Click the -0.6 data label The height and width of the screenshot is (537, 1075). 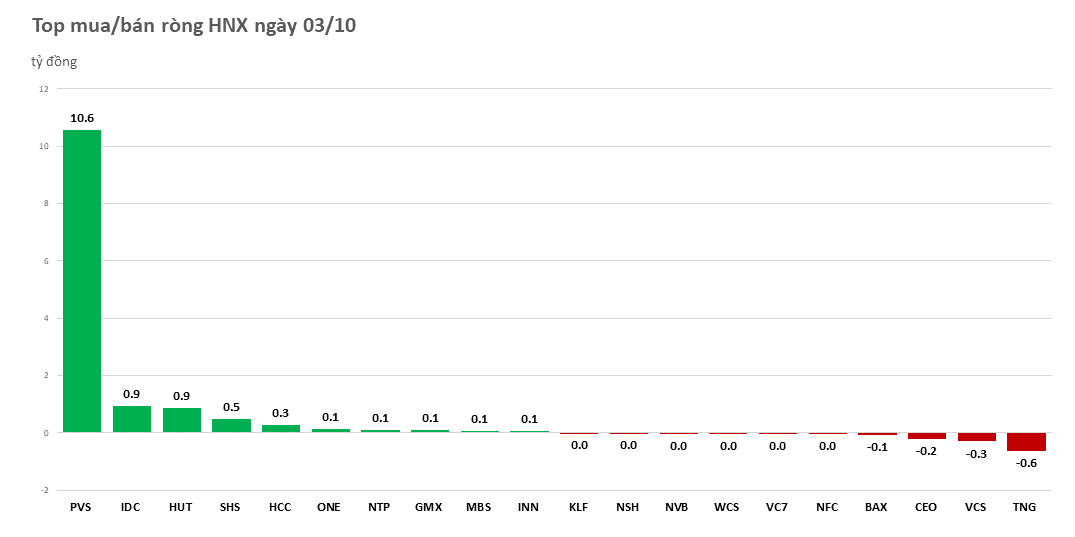(1026, 463)
